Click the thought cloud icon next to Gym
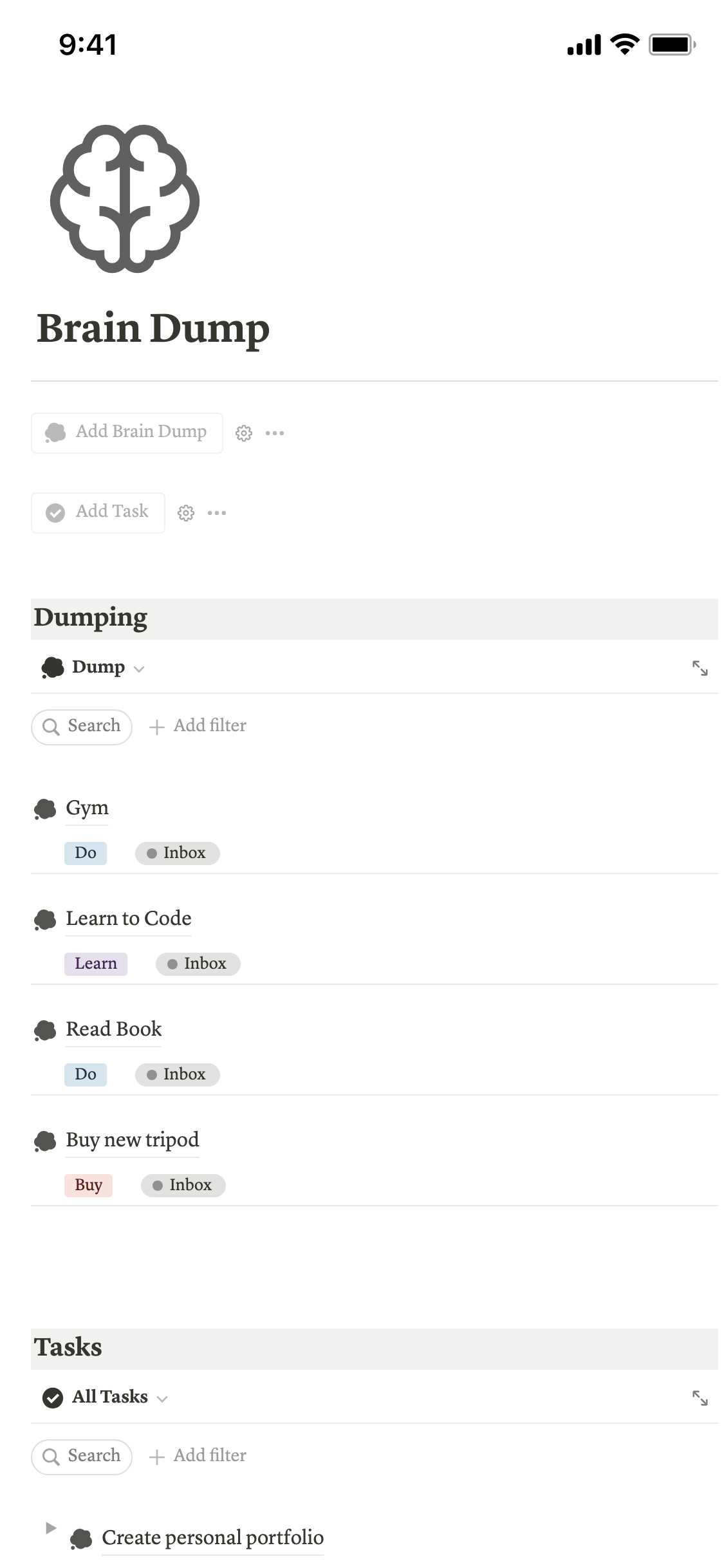 (x=45, y=809)
